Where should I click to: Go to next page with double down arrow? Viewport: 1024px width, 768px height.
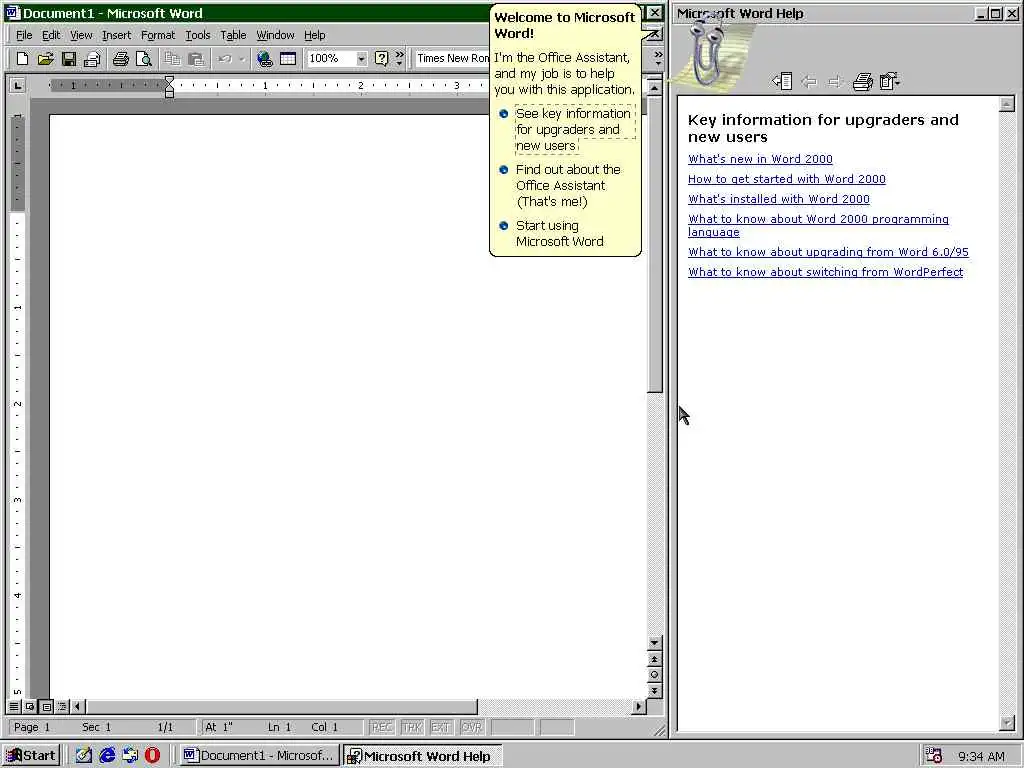click(654, 691)
